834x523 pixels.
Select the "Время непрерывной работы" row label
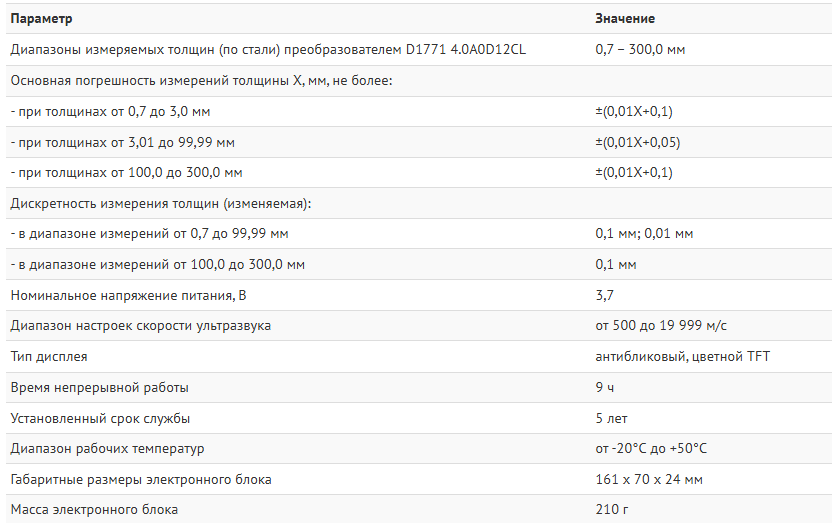[x=99, y=387]
